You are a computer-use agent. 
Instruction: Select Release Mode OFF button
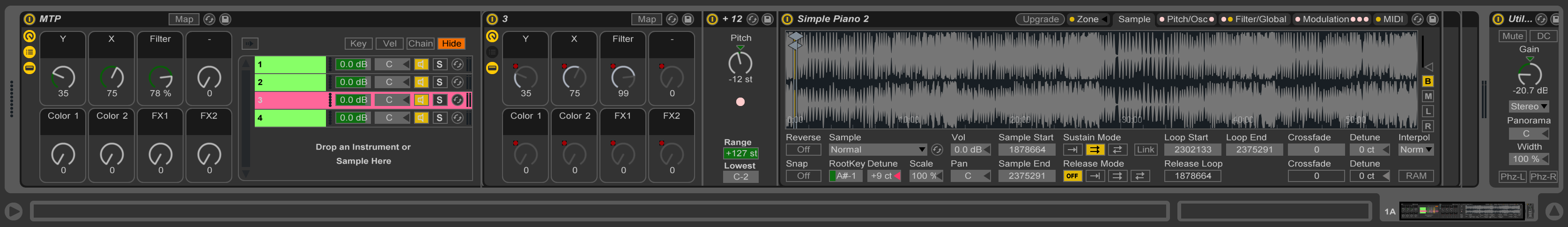point(1072,176)
